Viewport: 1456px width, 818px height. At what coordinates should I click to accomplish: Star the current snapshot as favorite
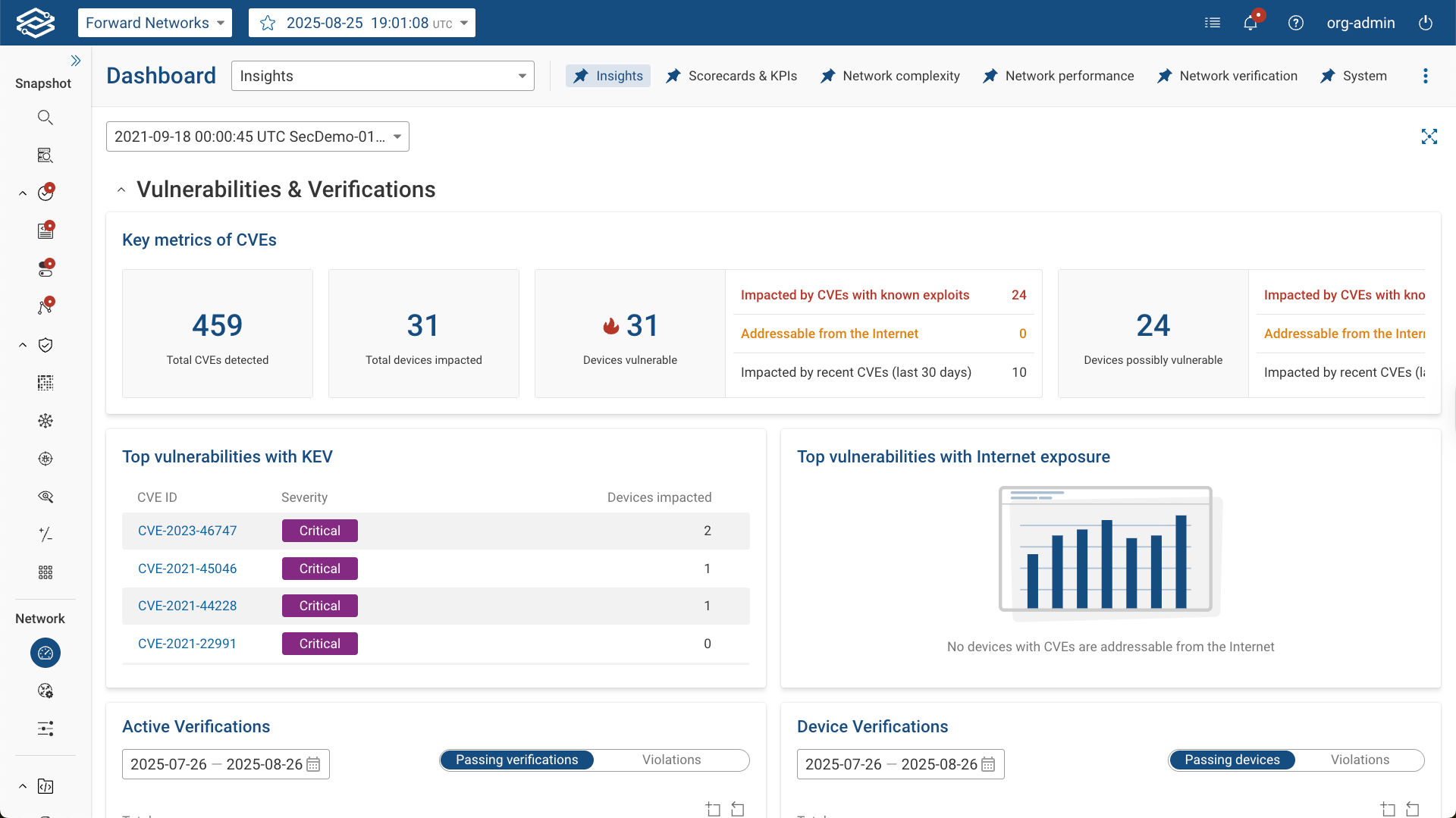tap(267, 23)
